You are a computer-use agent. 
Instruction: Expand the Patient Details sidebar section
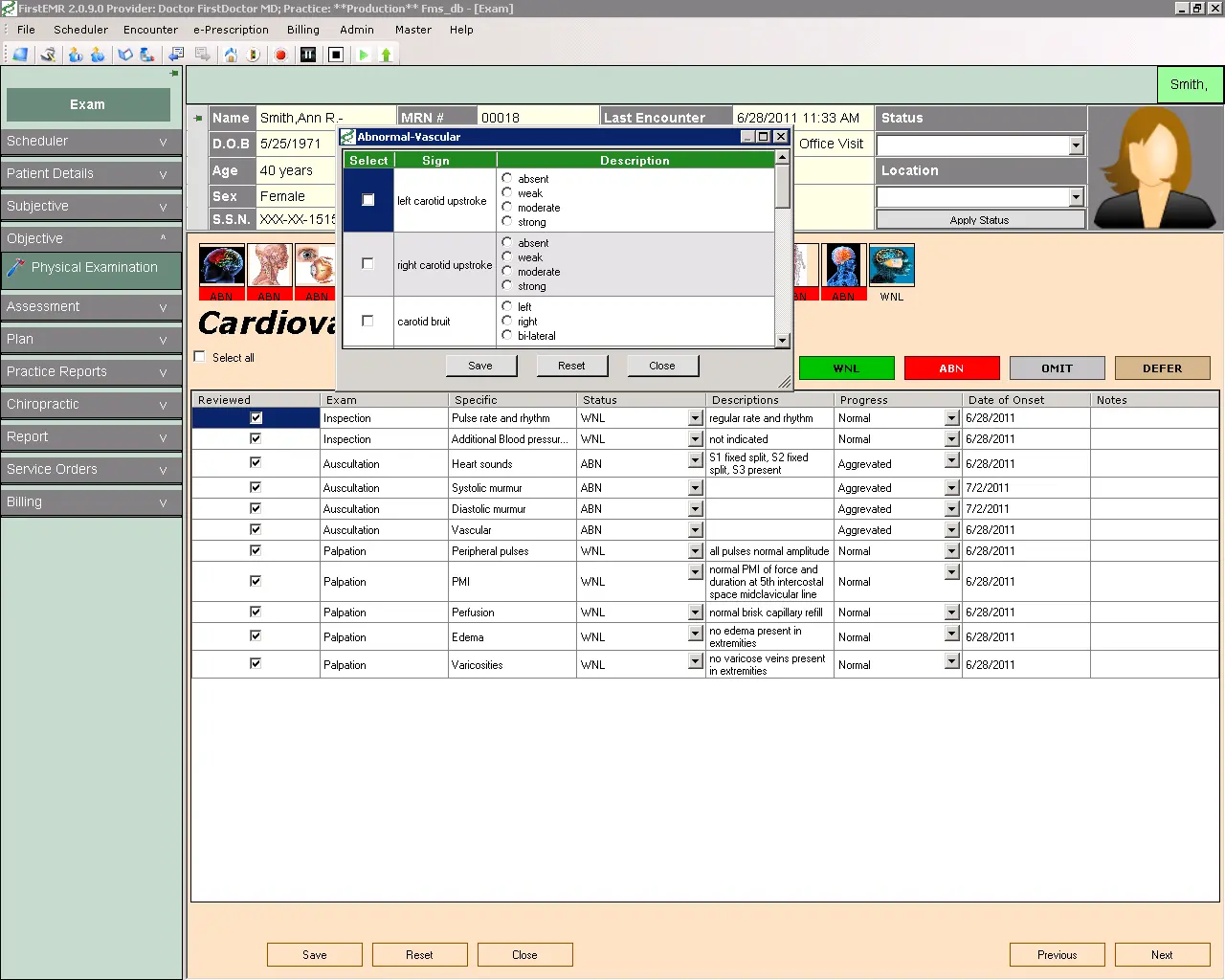coord(91,173)
